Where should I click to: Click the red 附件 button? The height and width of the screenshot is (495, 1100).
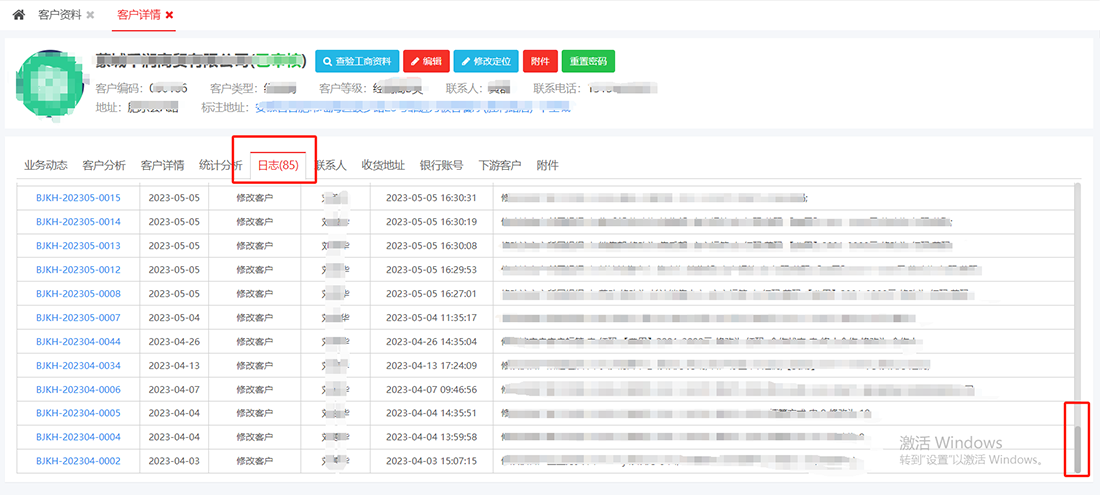point(540,61)
